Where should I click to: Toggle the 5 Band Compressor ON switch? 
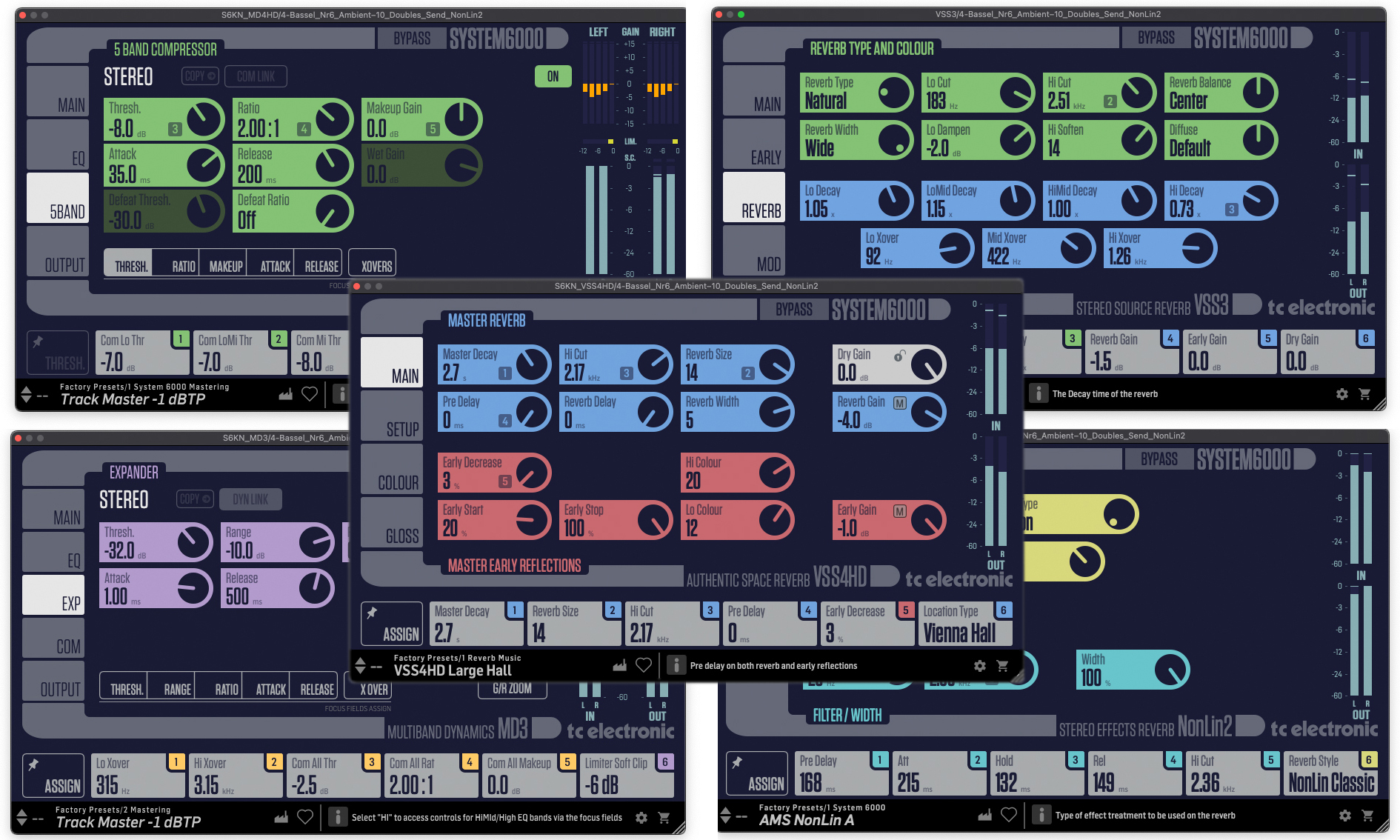coord(553,76)
